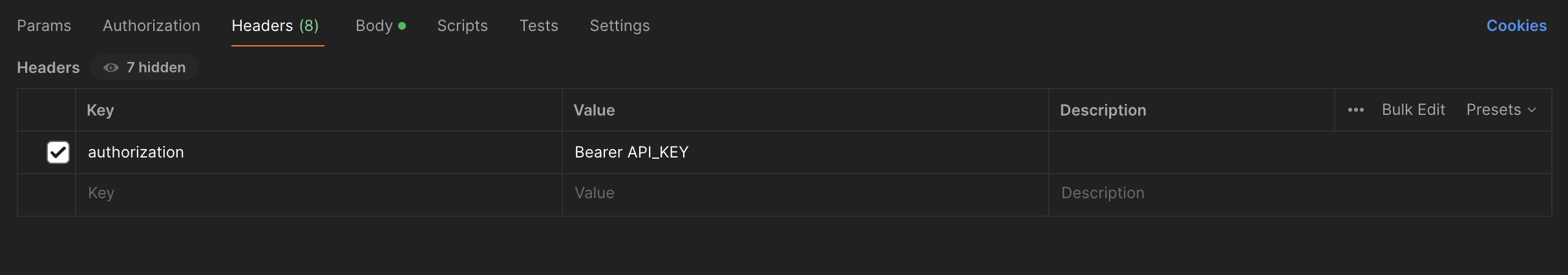Viewport: 1568px width, 275px height.
Task: Click the empty Value input field
Action: coord(805,194)
